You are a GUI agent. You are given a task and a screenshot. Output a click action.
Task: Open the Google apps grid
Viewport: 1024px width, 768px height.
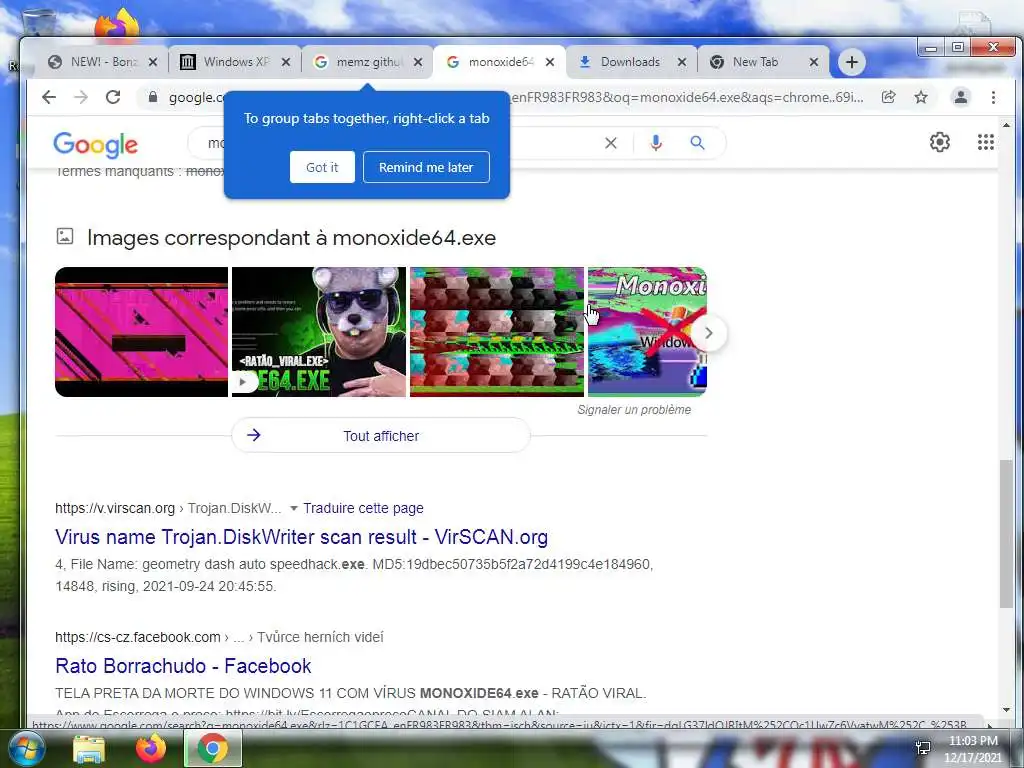985,142
